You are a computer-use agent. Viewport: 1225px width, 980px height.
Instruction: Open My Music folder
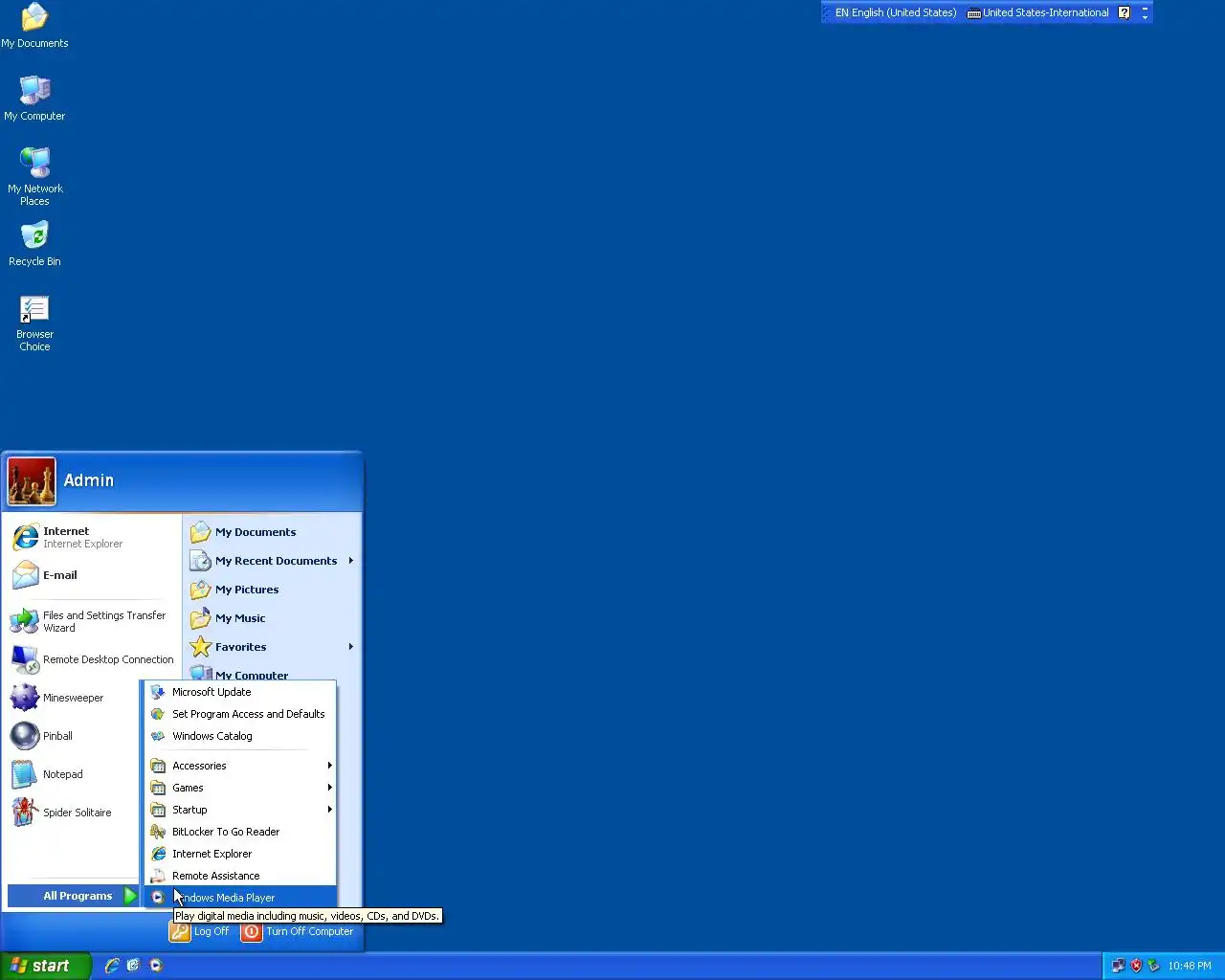pos(272,618)
